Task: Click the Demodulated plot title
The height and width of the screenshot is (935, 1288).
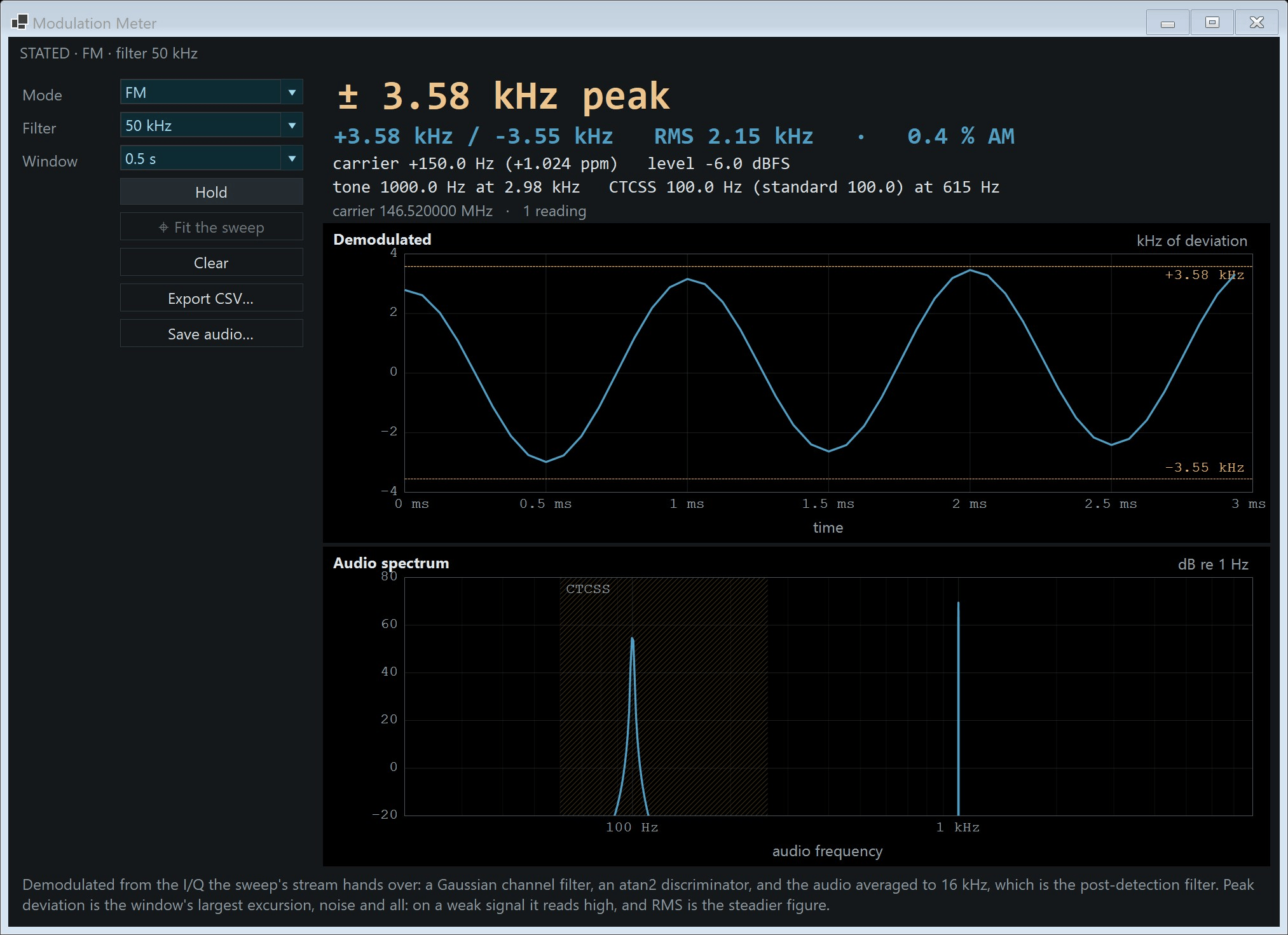Action: point(382,240)
